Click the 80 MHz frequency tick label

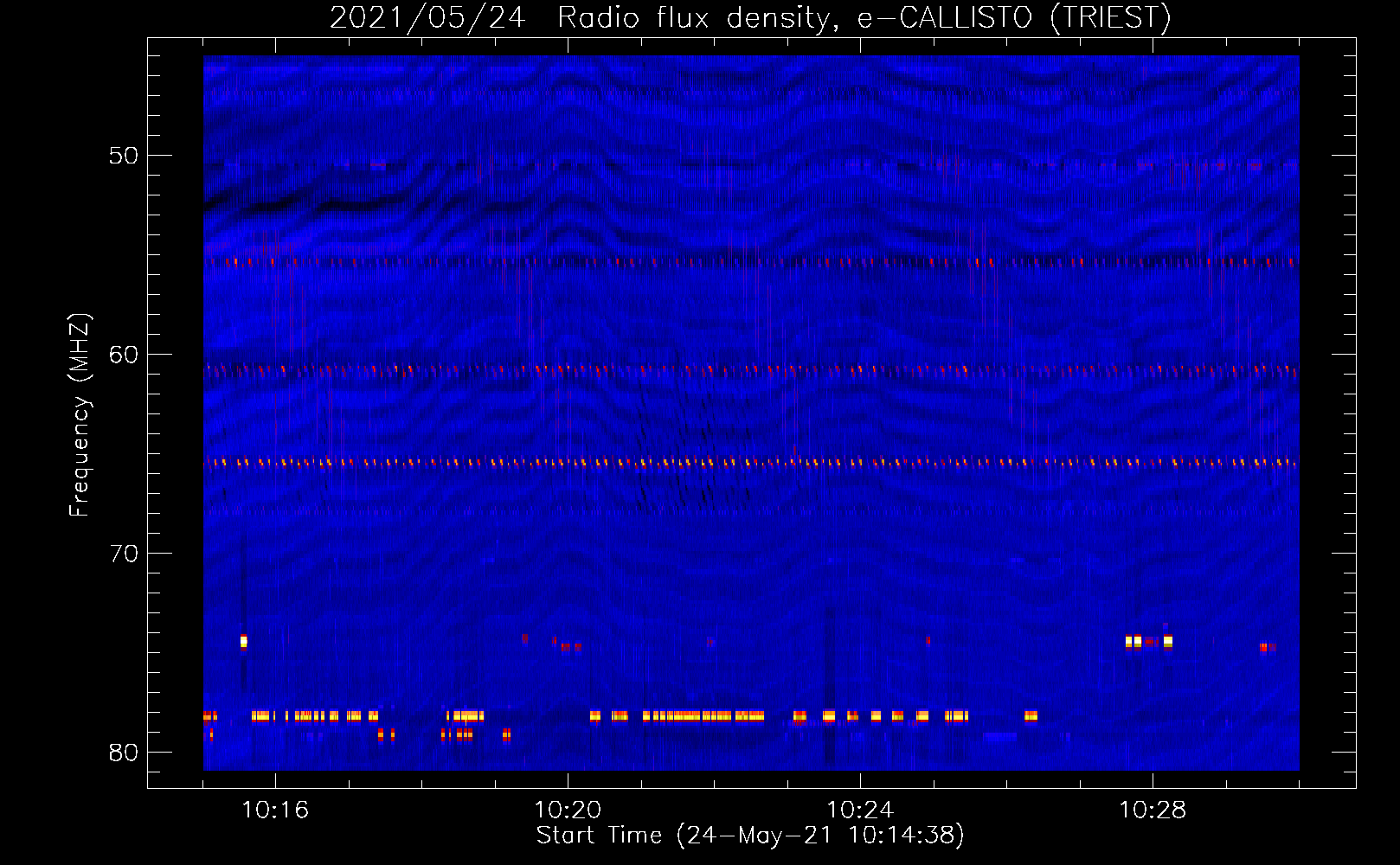(x=124, y=753)
